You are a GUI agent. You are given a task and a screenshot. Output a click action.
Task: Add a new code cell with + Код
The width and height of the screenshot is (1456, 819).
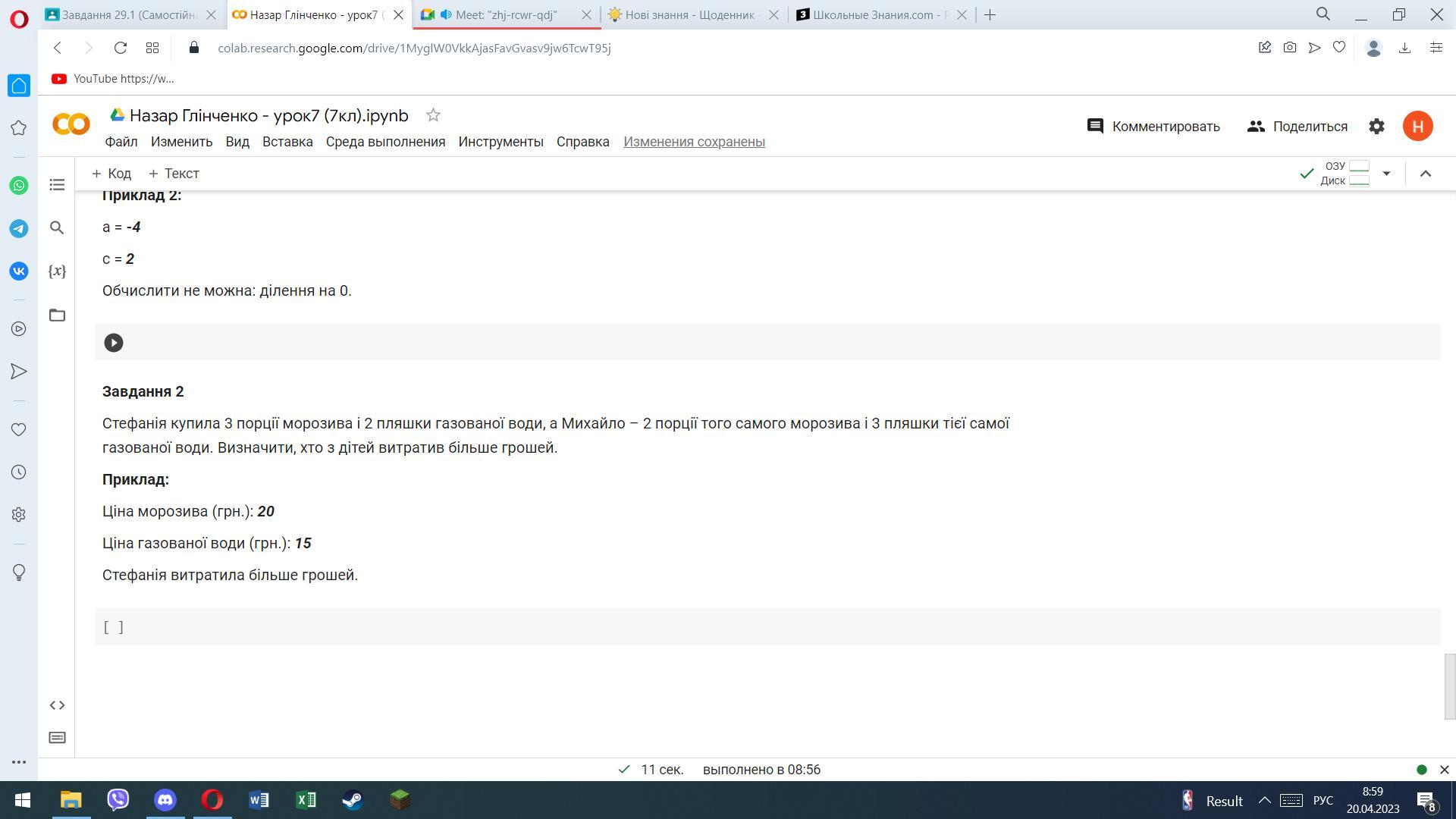pyautogui.click(x=111, y=174)
